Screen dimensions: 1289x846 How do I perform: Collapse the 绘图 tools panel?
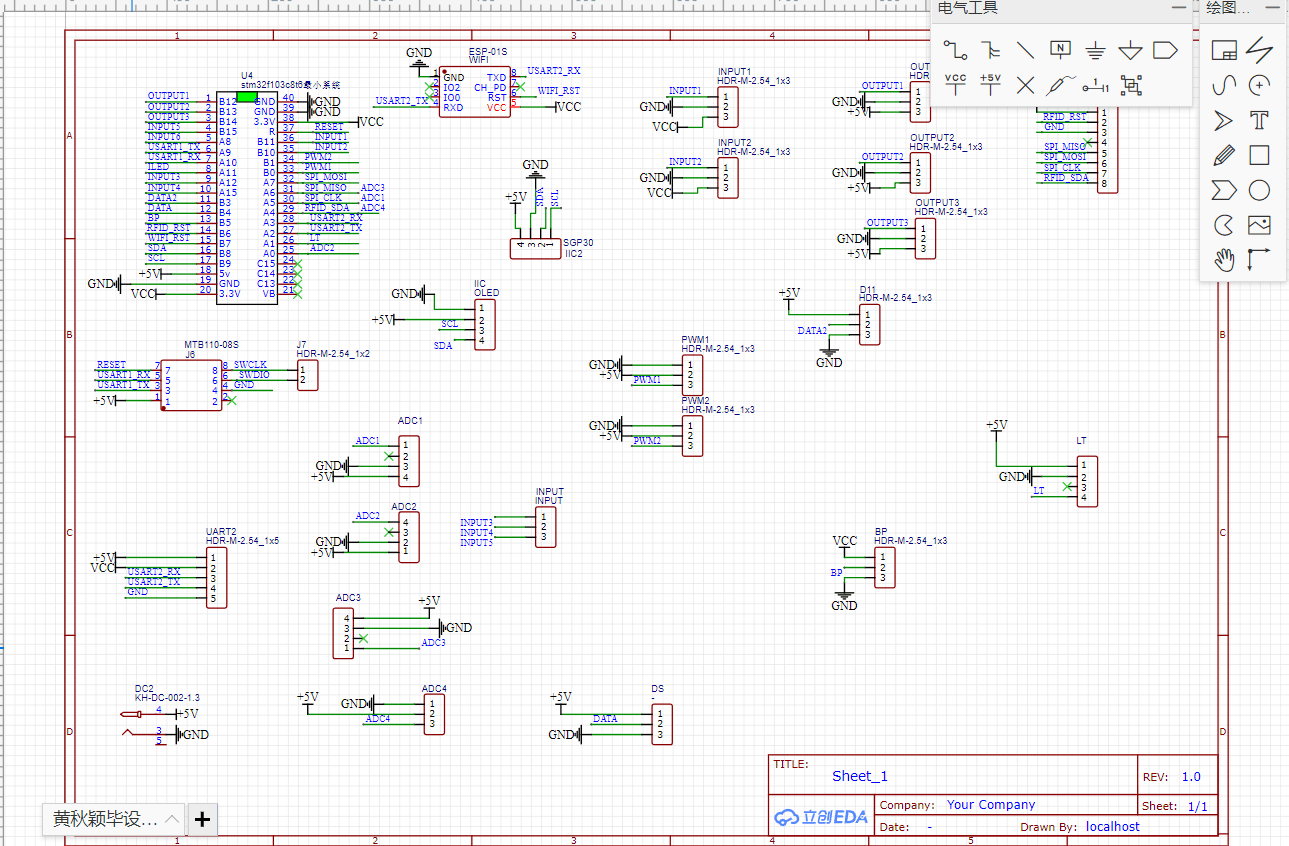[1273, 8]
